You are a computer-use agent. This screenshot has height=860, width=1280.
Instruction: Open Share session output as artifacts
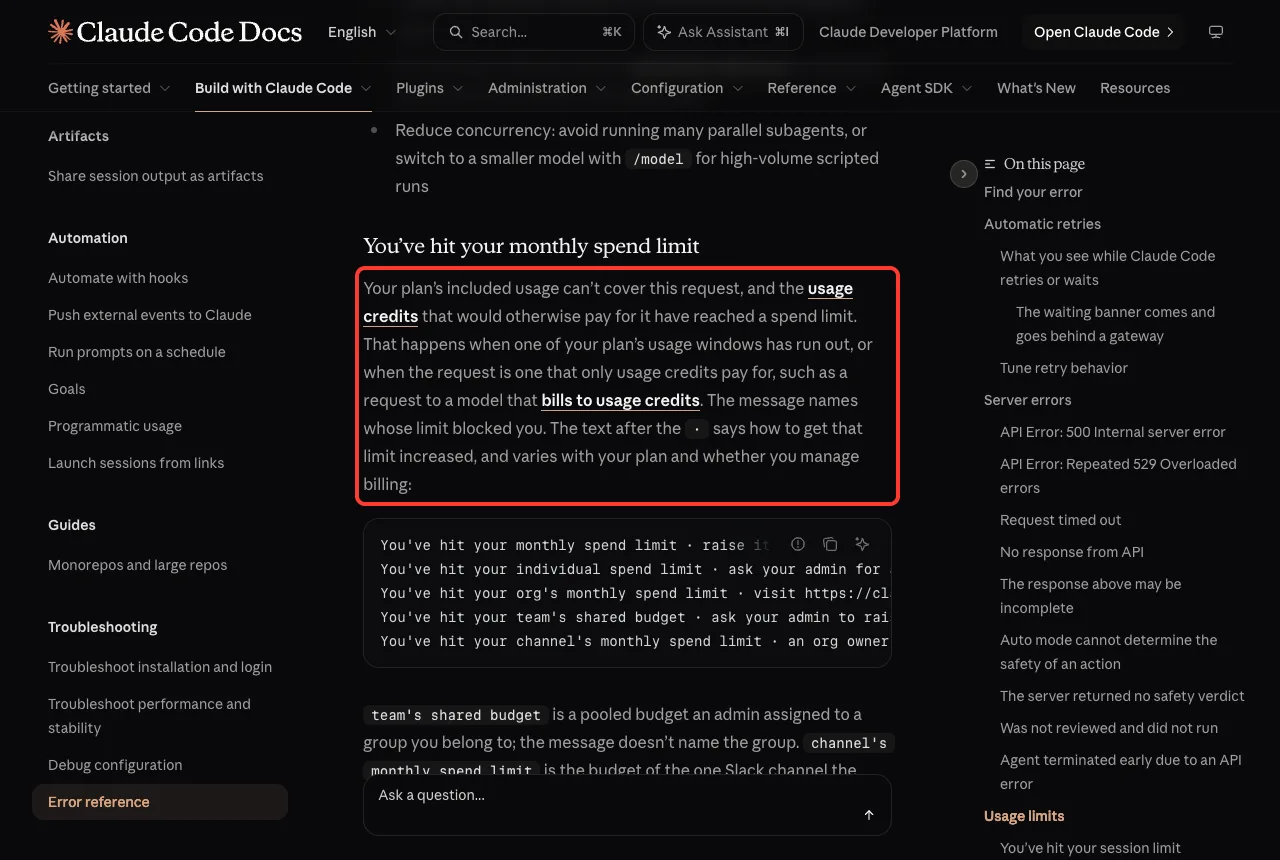pos(156,176)
